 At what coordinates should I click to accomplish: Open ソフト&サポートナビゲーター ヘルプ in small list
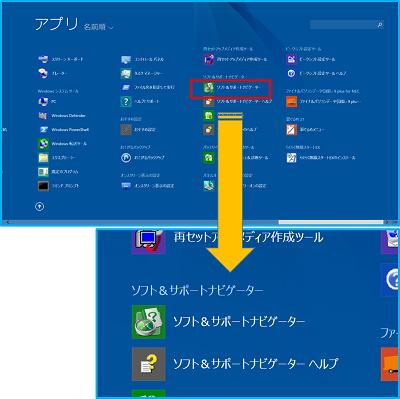point(238,102)
